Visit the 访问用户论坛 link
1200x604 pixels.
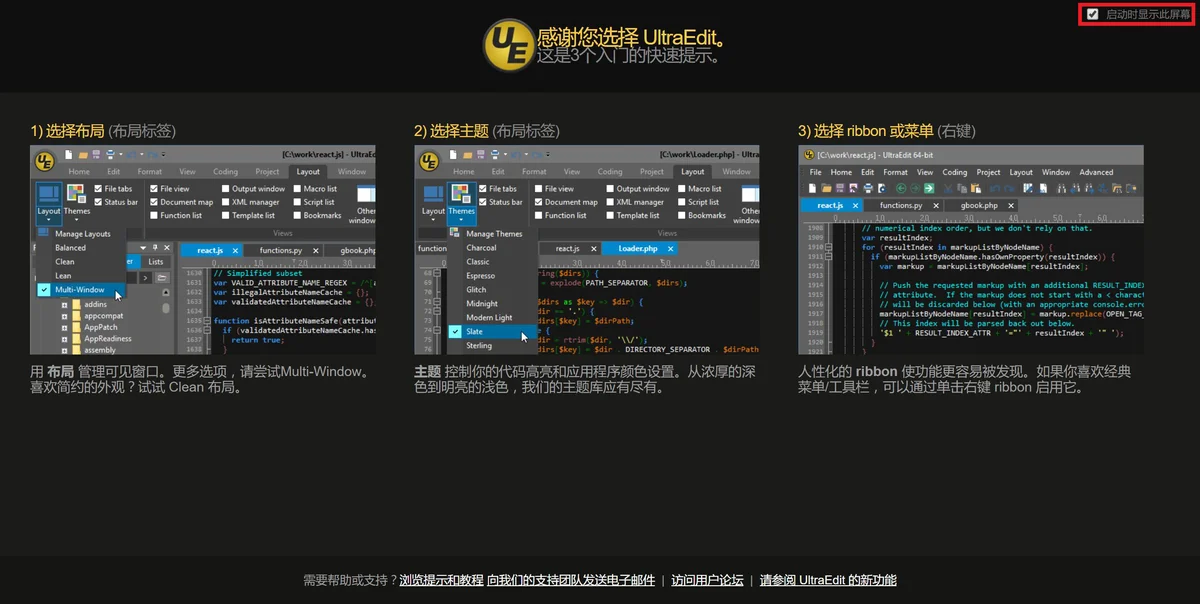[708, 580]
